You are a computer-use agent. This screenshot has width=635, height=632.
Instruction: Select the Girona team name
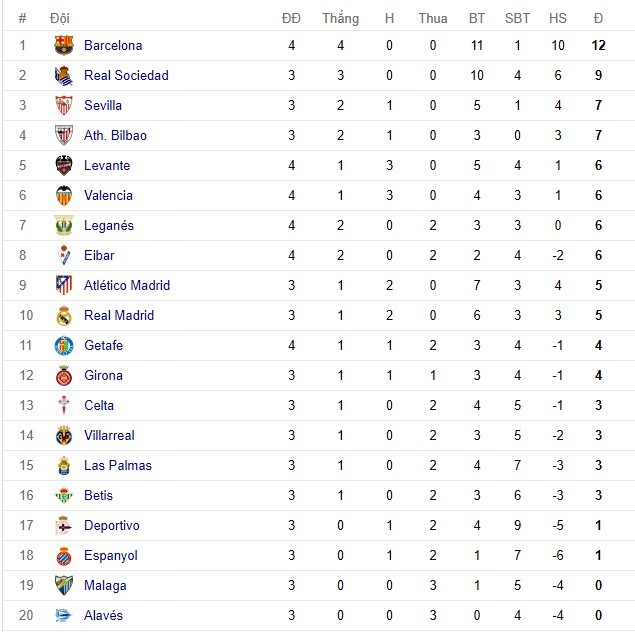point(104,375)
